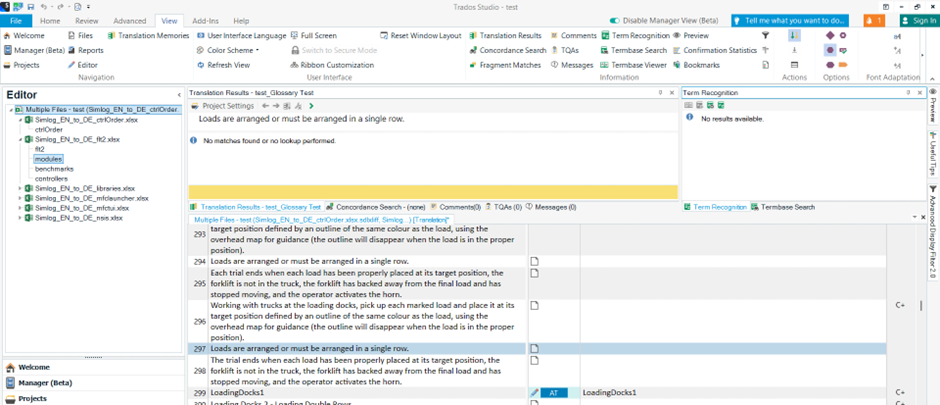Show Messages window from ribbon
Image resolution: width=940 pixels, height=405 pixels.
[x=571, y=65]
